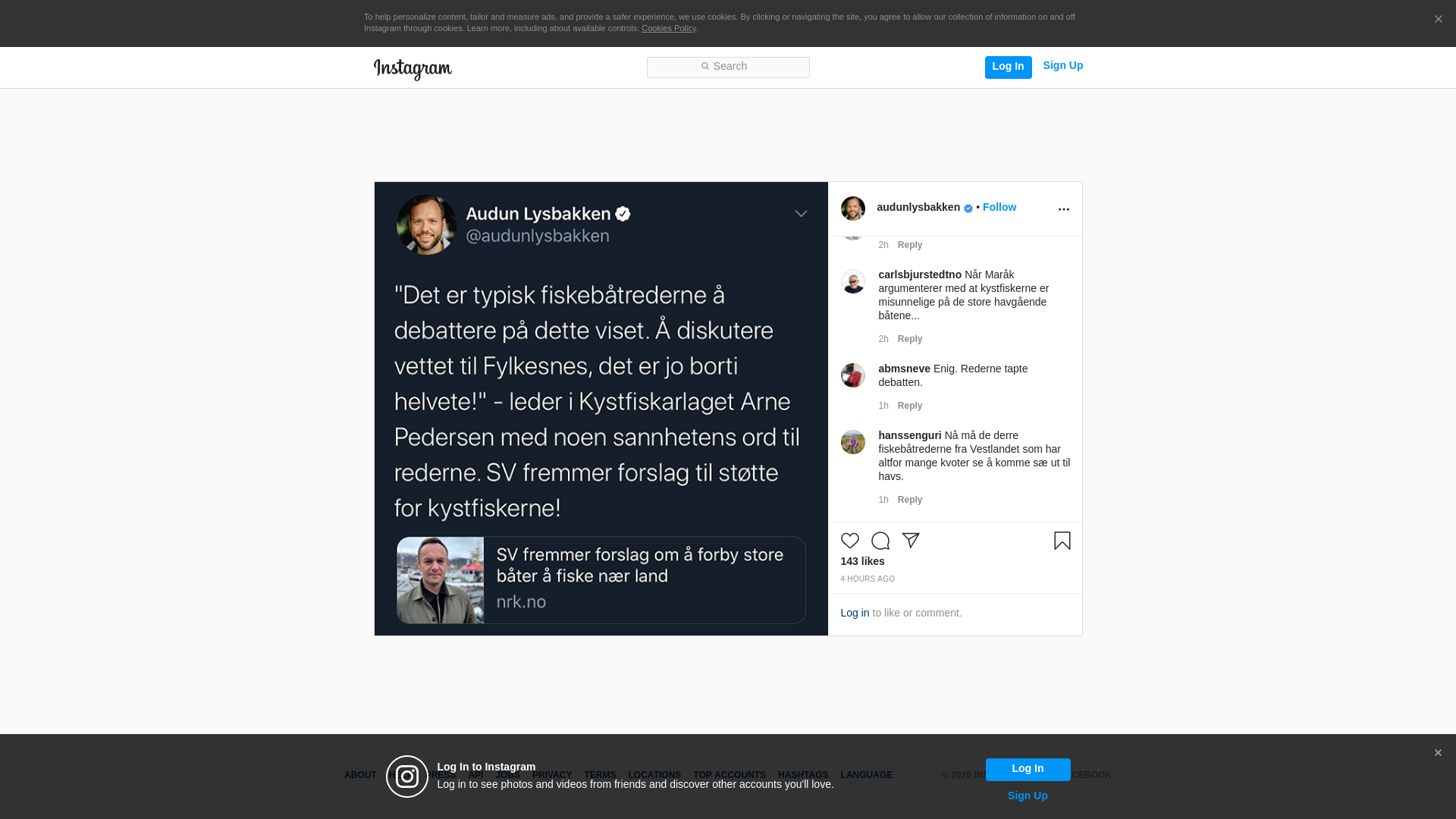The height and width of the screenshot is (819, 1456).
Task: Open the Cookies Policy link
Action: click(x=668, y=28)
